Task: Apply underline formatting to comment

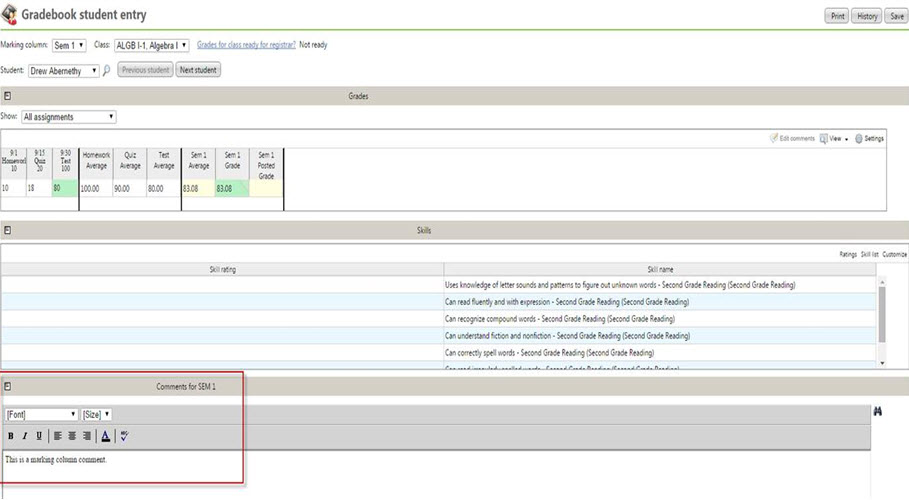Action: [39, 436]
